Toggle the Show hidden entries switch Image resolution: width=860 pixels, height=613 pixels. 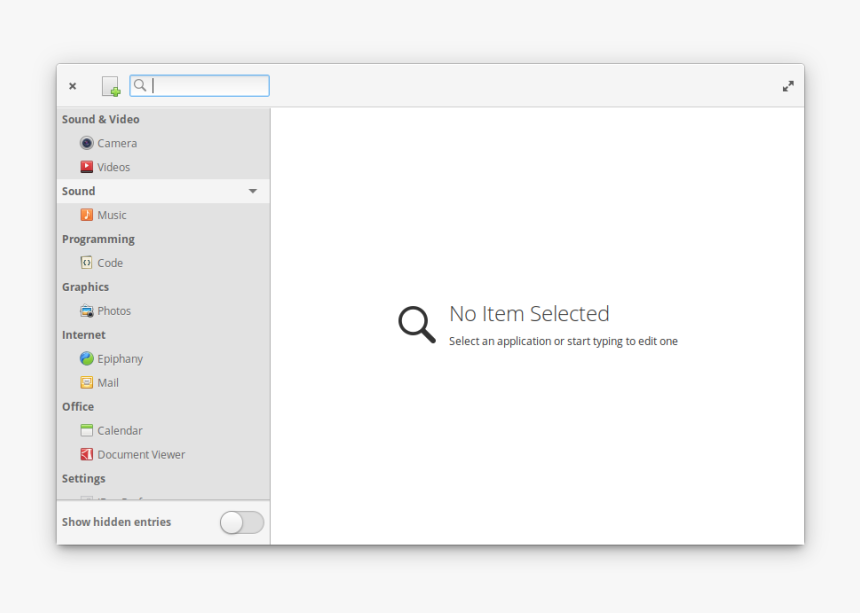241,521
